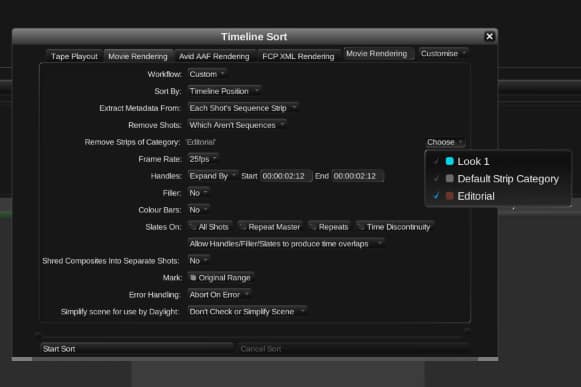Toggle slates on Time Discontinuity
This screenshot has height=387, width=581.
point(361,227)
